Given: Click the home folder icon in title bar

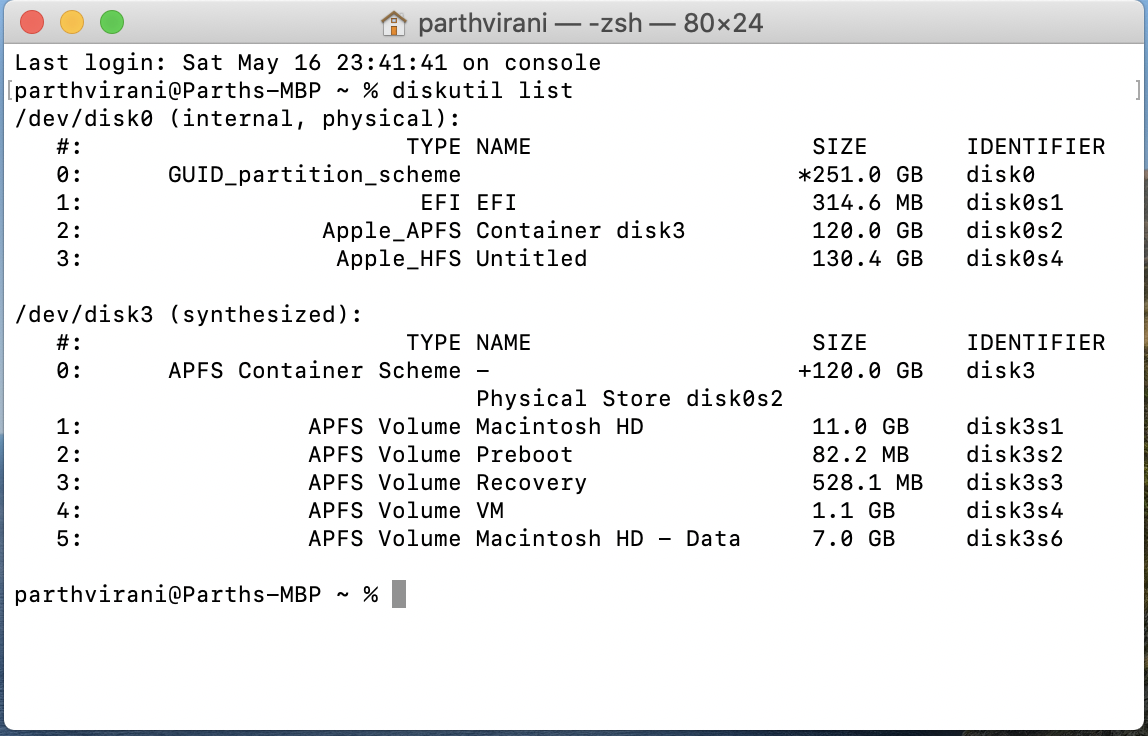Looking at the screenshot, I should coord(396,22).
